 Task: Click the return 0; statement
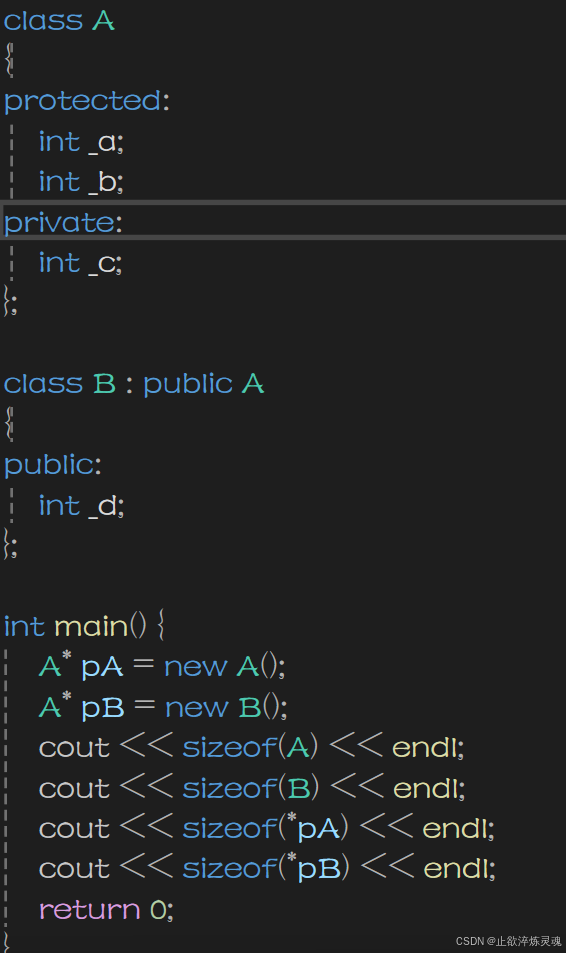[106, 910]
